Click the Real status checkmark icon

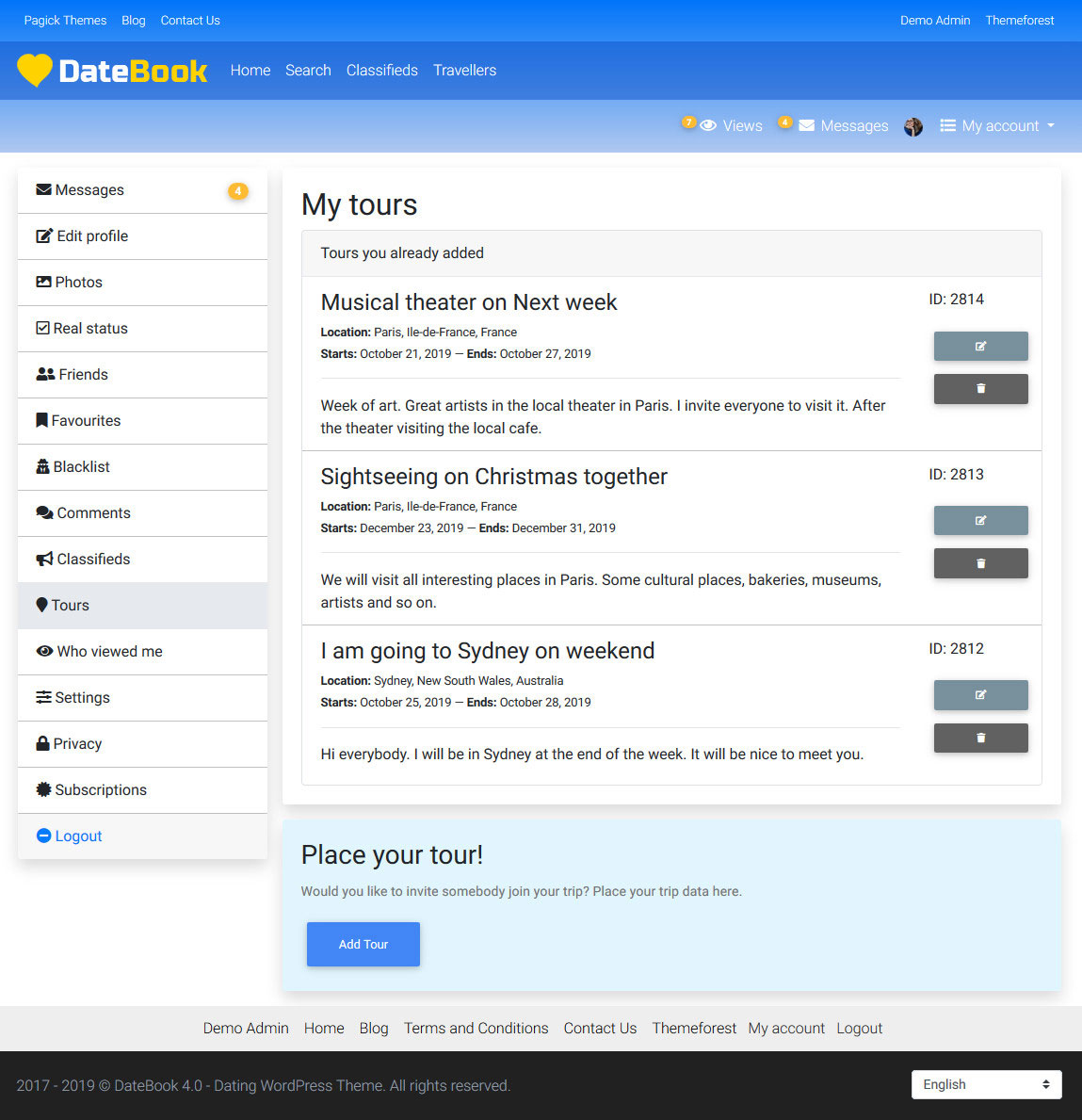[x=43, y=328]
